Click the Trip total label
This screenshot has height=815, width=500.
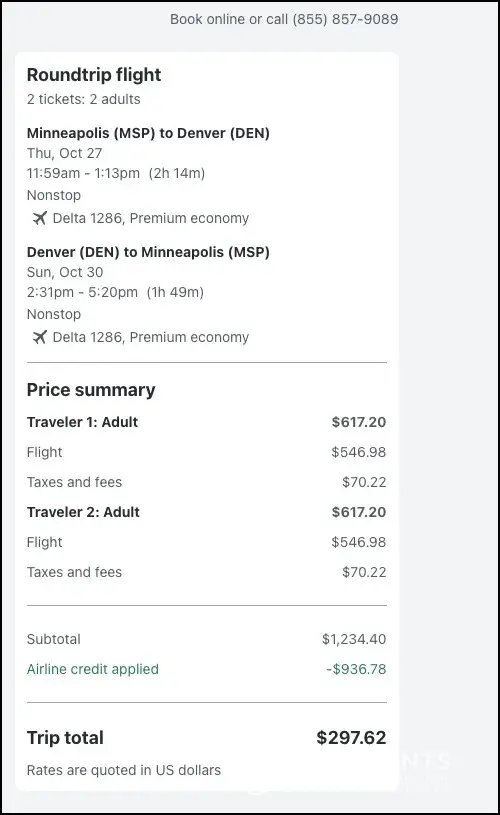pyautogui.click(x=65, y=738)
